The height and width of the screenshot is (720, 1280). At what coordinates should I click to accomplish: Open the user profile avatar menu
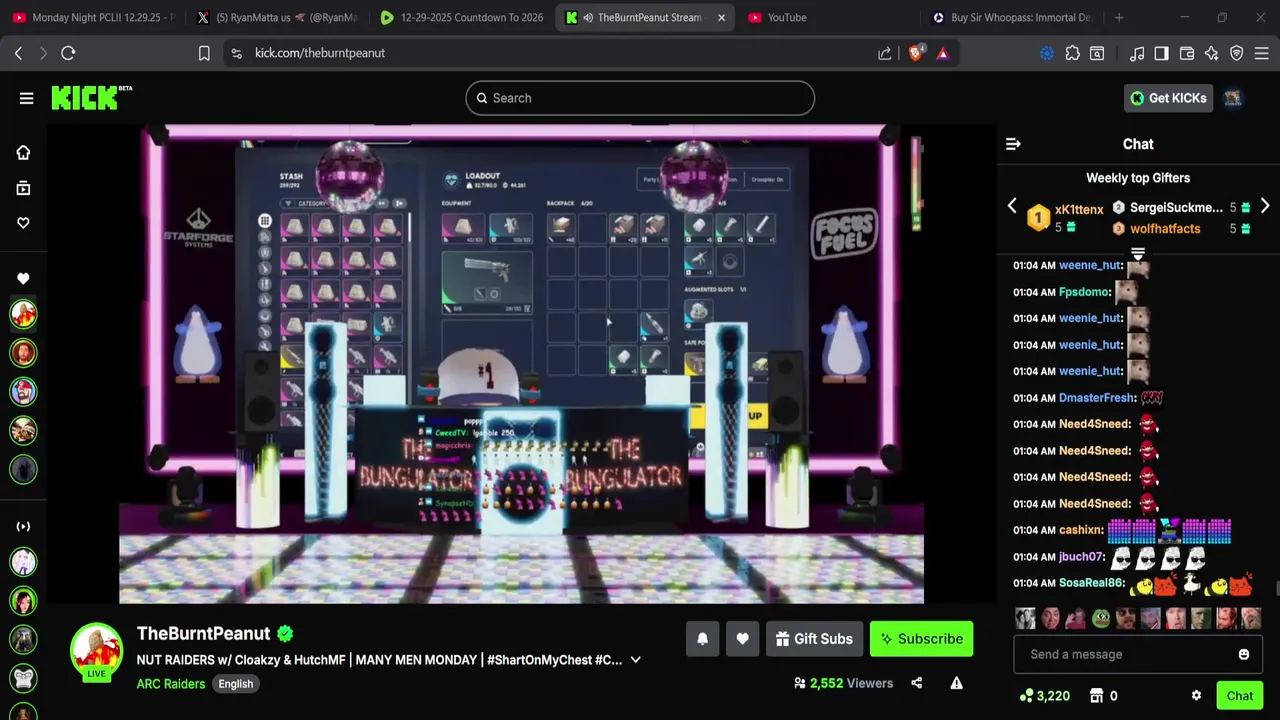pyautogui.click(x=1233, y=98)
